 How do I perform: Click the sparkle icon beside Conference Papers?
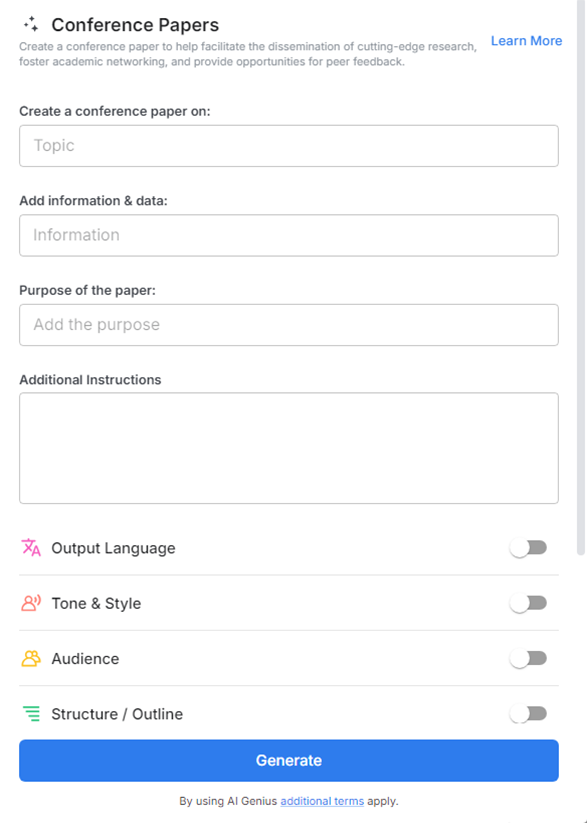point(31,24)
